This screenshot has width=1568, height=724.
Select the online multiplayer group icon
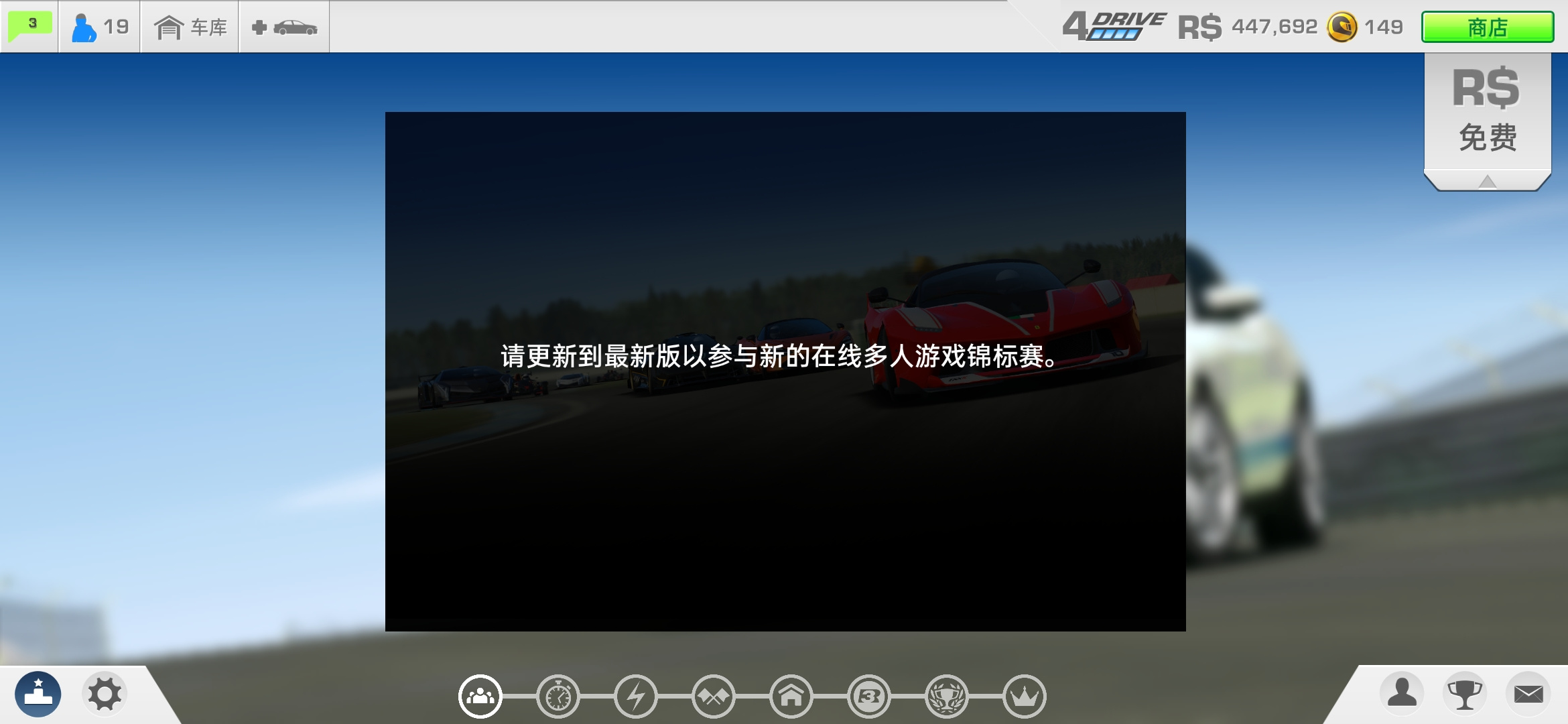(x=480, y=697)
